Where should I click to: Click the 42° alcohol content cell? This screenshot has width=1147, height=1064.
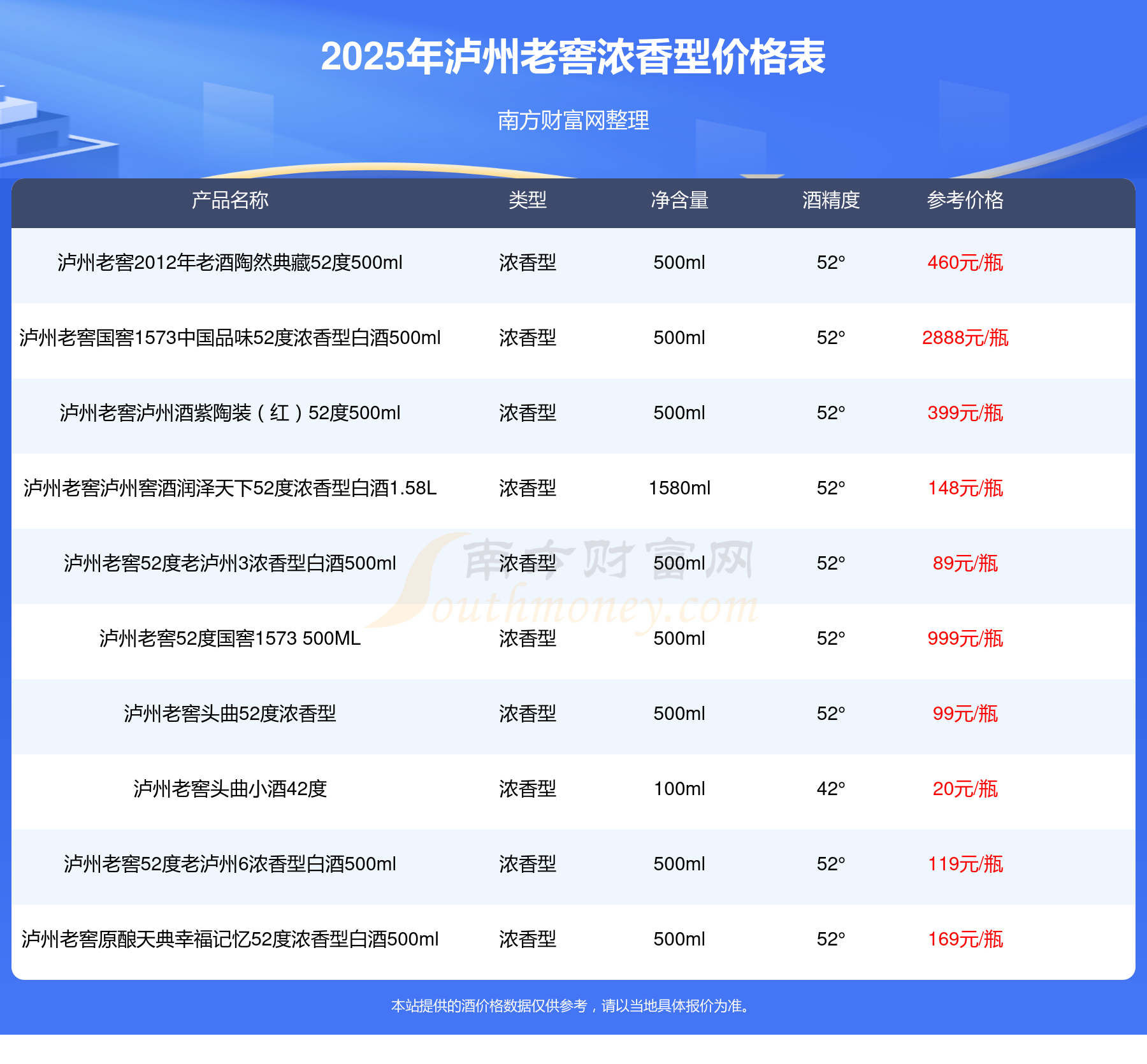(831, 789)
